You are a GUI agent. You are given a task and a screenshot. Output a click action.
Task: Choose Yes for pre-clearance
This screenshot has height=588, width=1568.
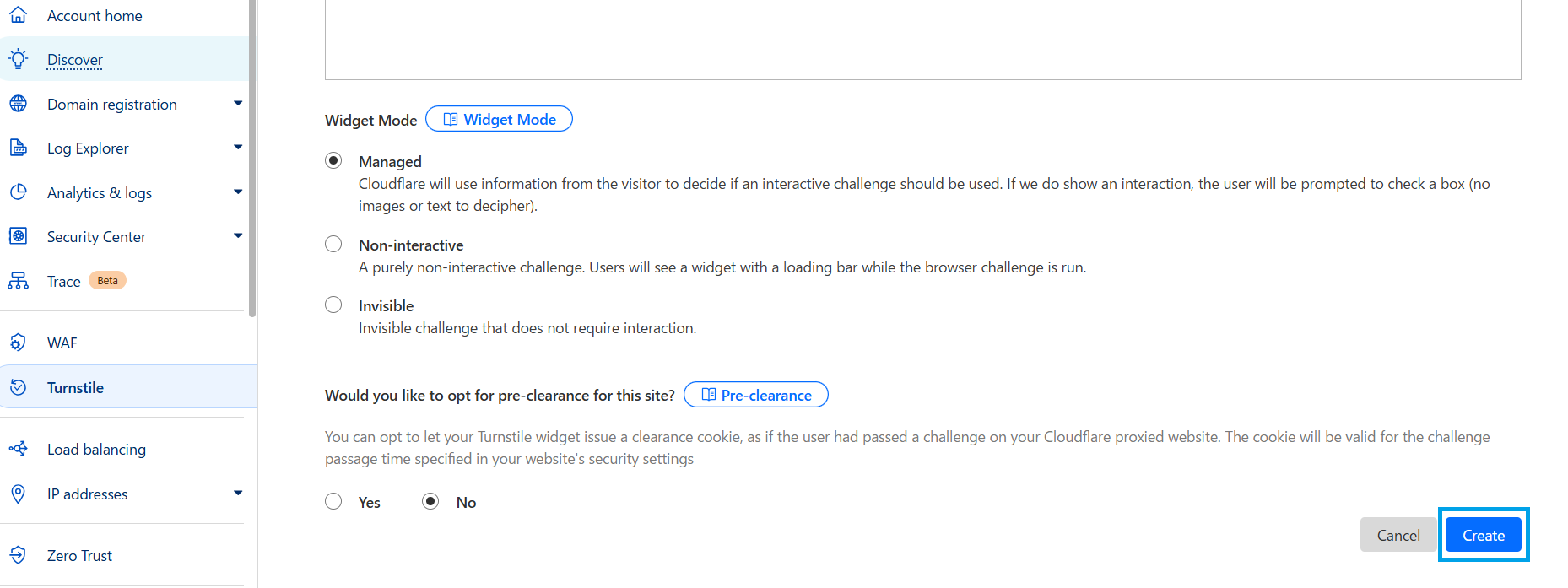334,502
